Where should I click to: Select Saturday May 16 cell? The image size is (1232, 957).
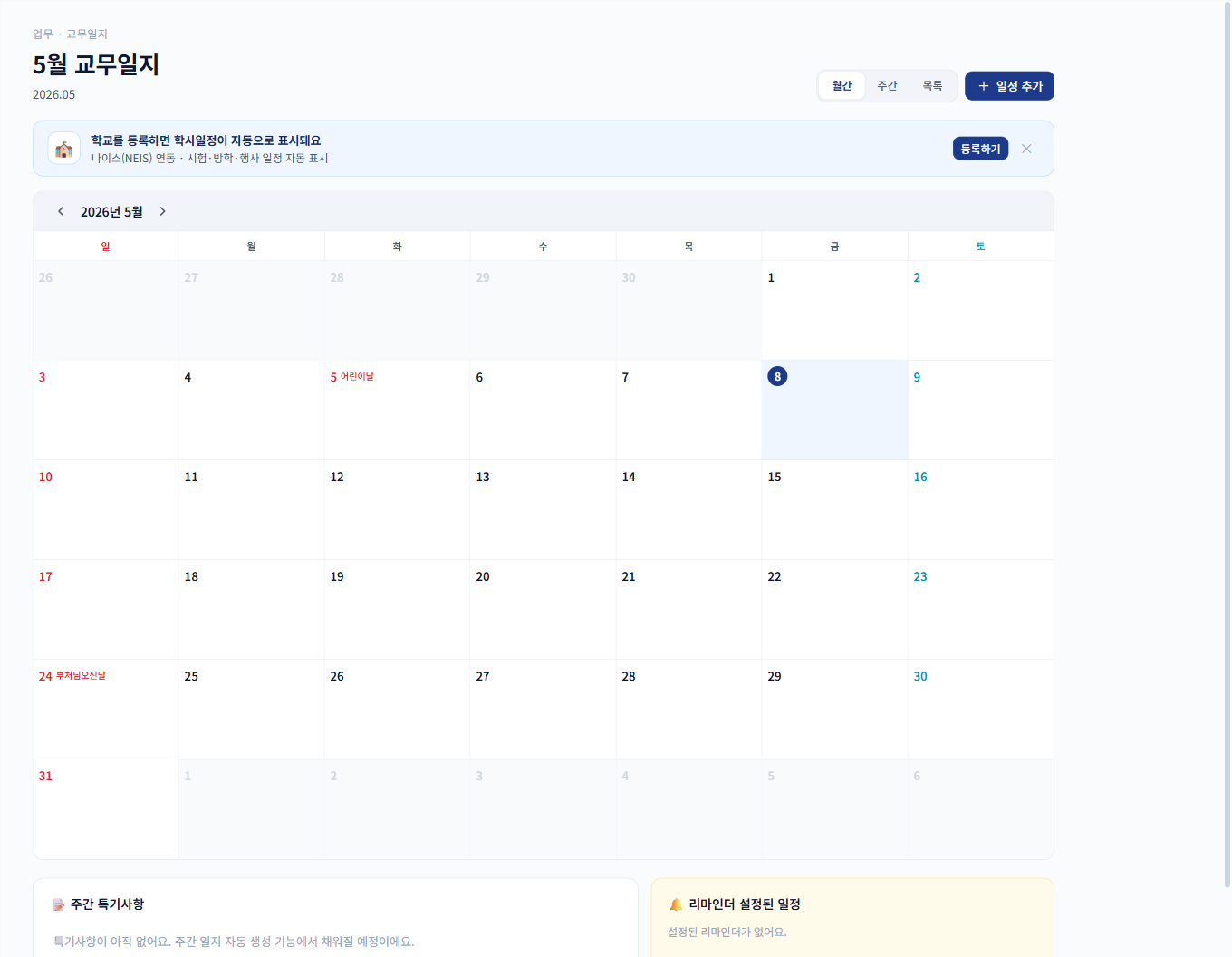click(x=981, y=510)
